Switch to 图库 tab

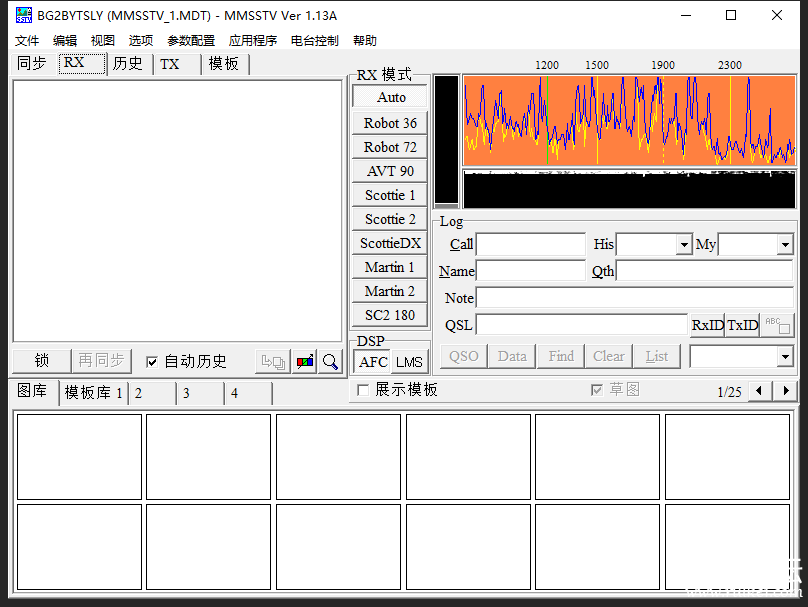tap(32, 391)
